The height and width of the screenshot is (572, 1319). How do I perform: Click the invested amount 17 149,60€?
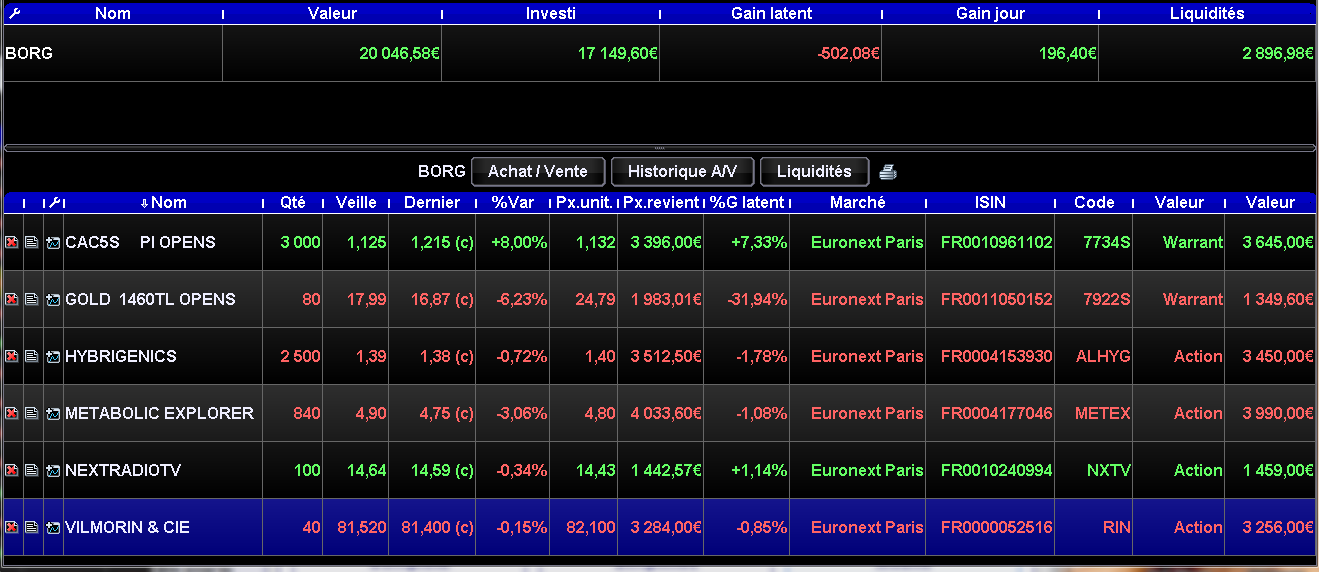[618, 53]
